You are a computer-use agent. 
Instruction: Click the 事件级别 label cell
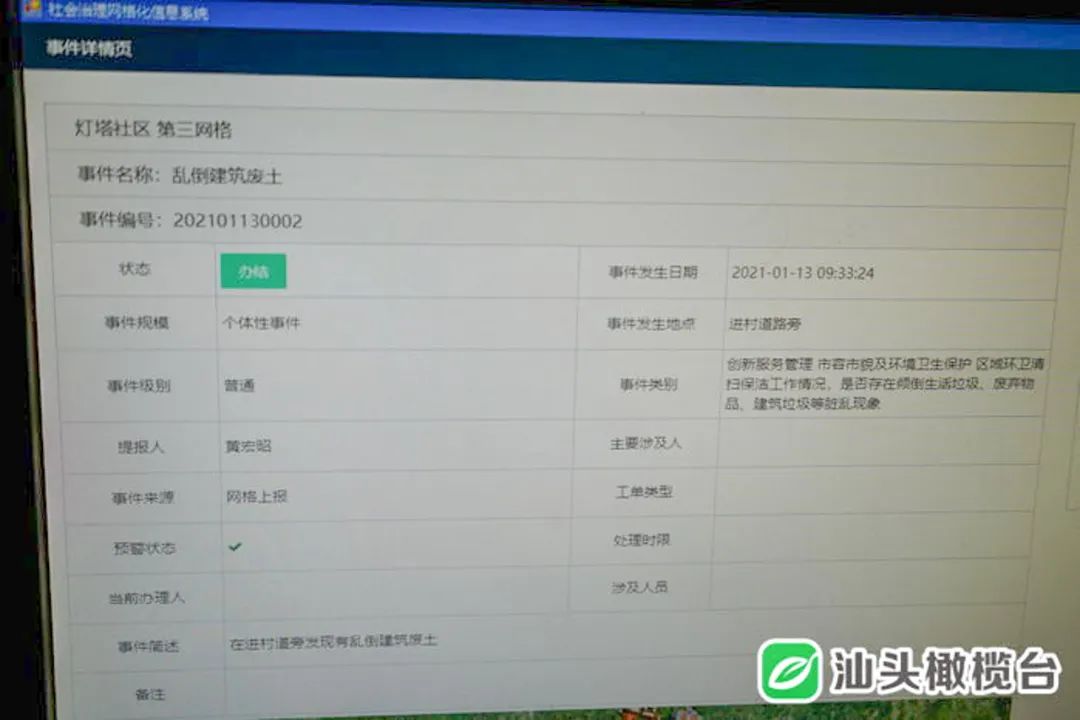coord(139,385)
